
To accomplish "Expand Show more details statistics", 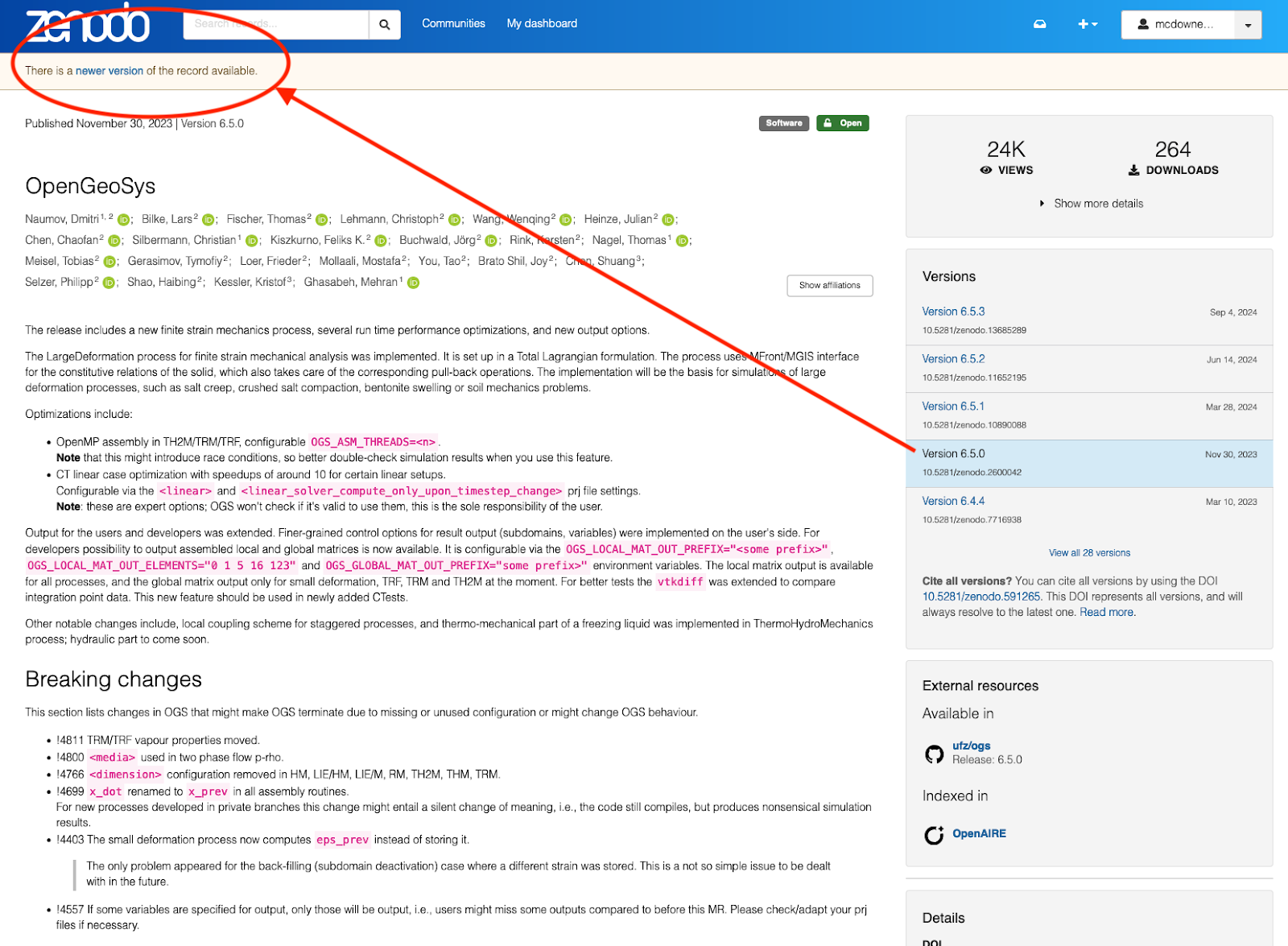I will coord(1091,204).
